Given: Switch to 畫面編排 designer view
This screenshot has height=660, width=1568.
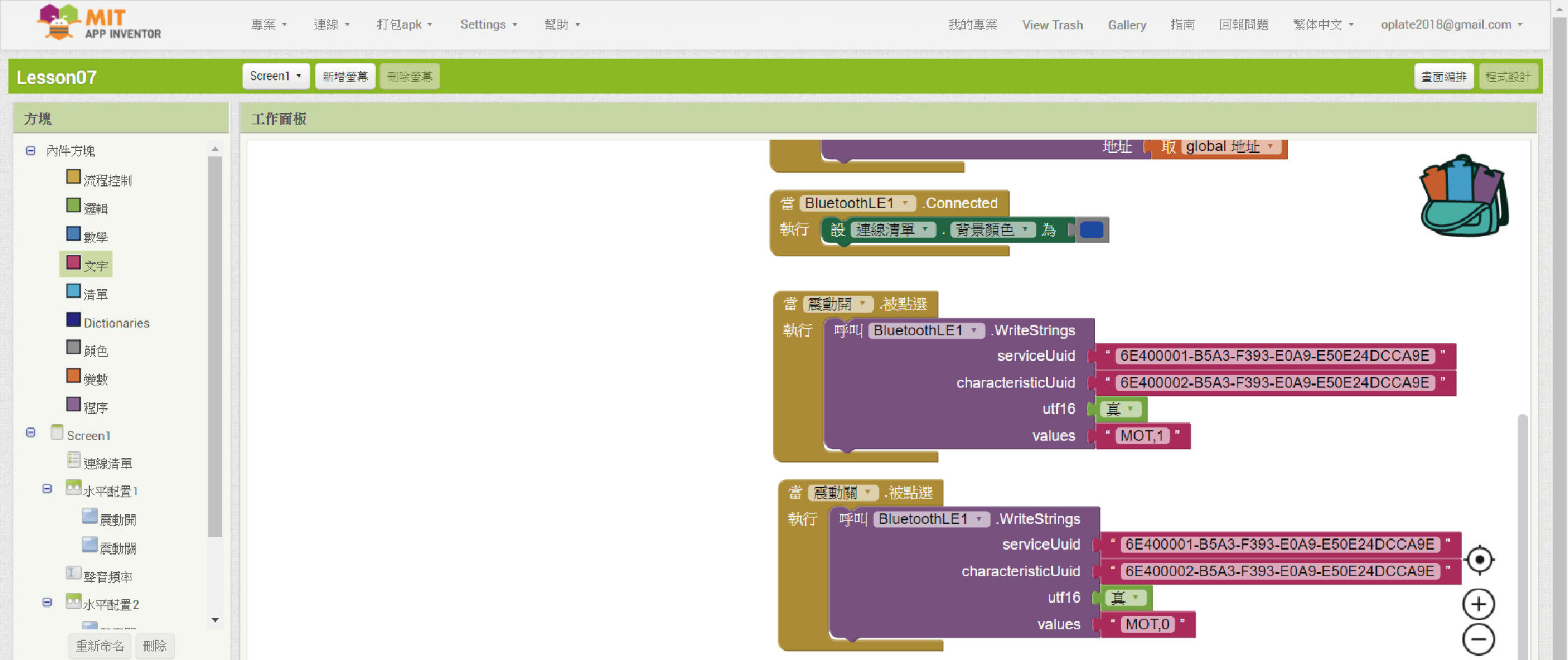Looking at the screenshot, I should click(x=1444, y=76).
